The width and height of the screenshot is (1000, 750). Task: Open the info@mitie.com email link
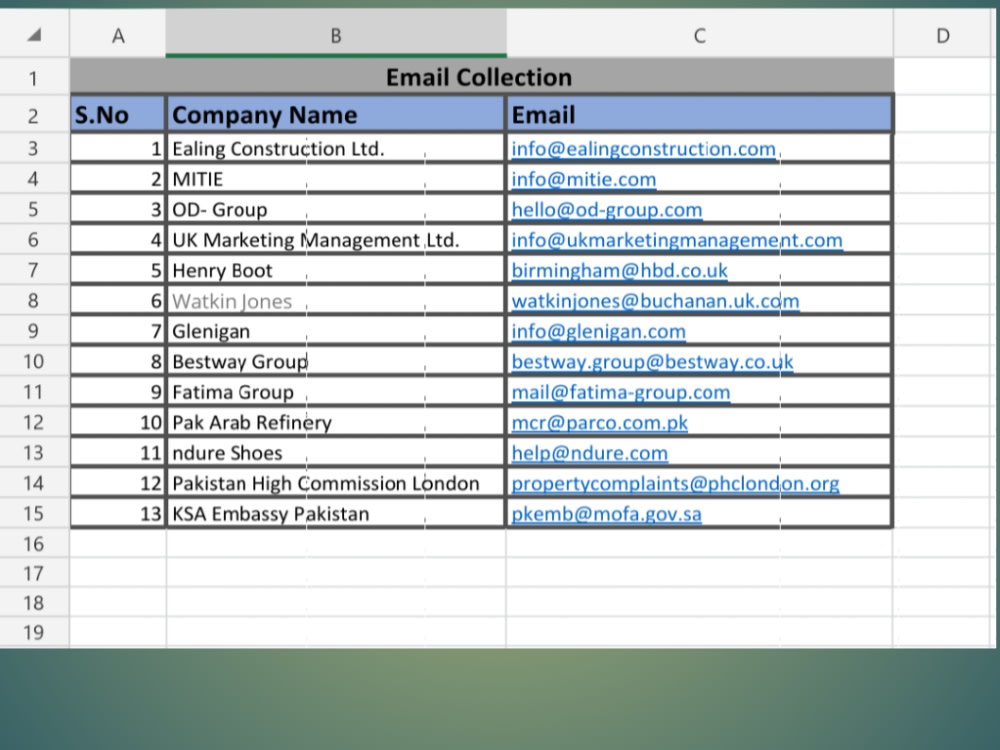pyautogui.click(x=584, y=179)
